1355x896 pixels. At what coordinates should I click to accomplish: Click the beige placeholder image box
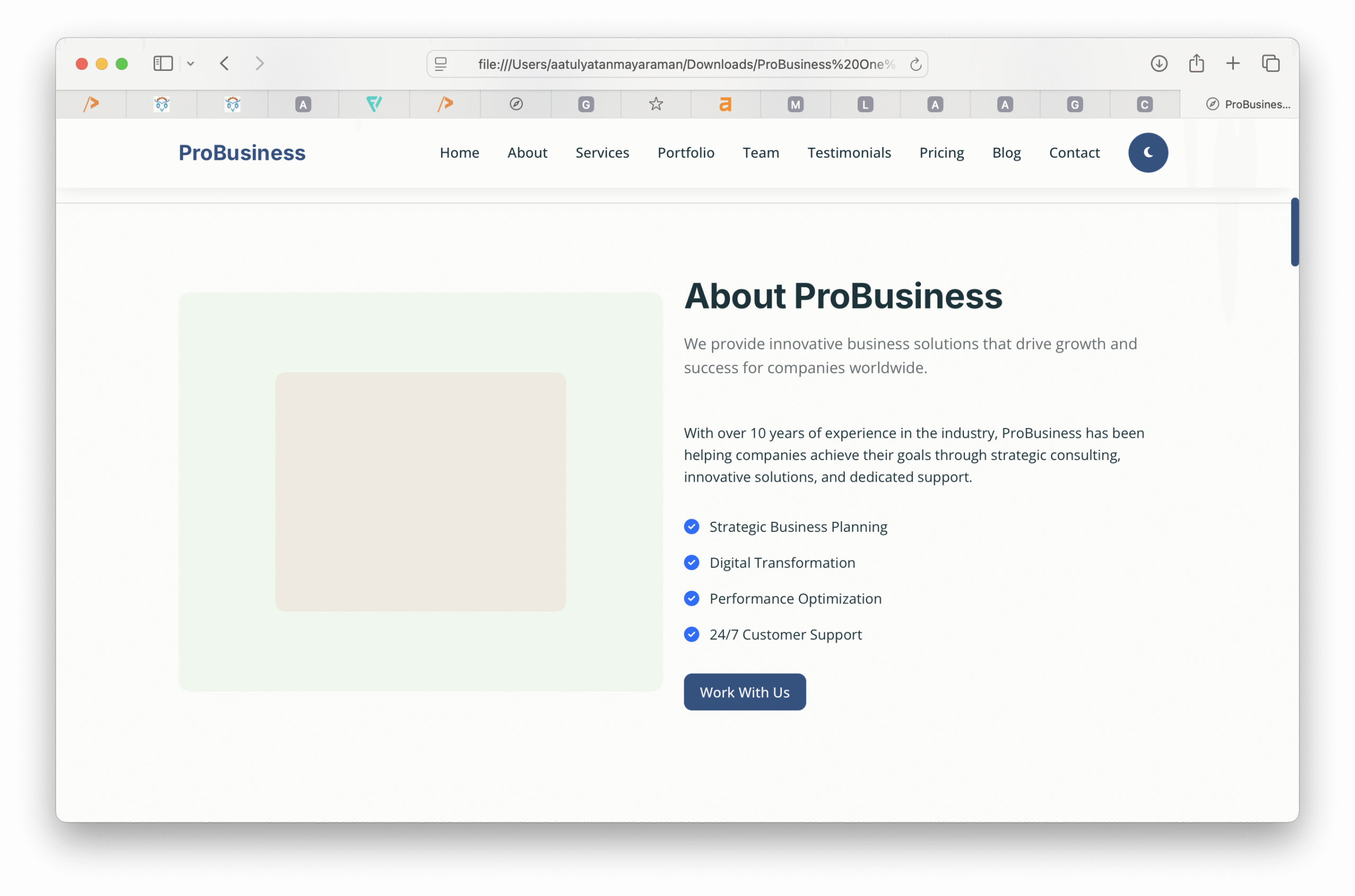pyautogui.click(x=421, y=492)
